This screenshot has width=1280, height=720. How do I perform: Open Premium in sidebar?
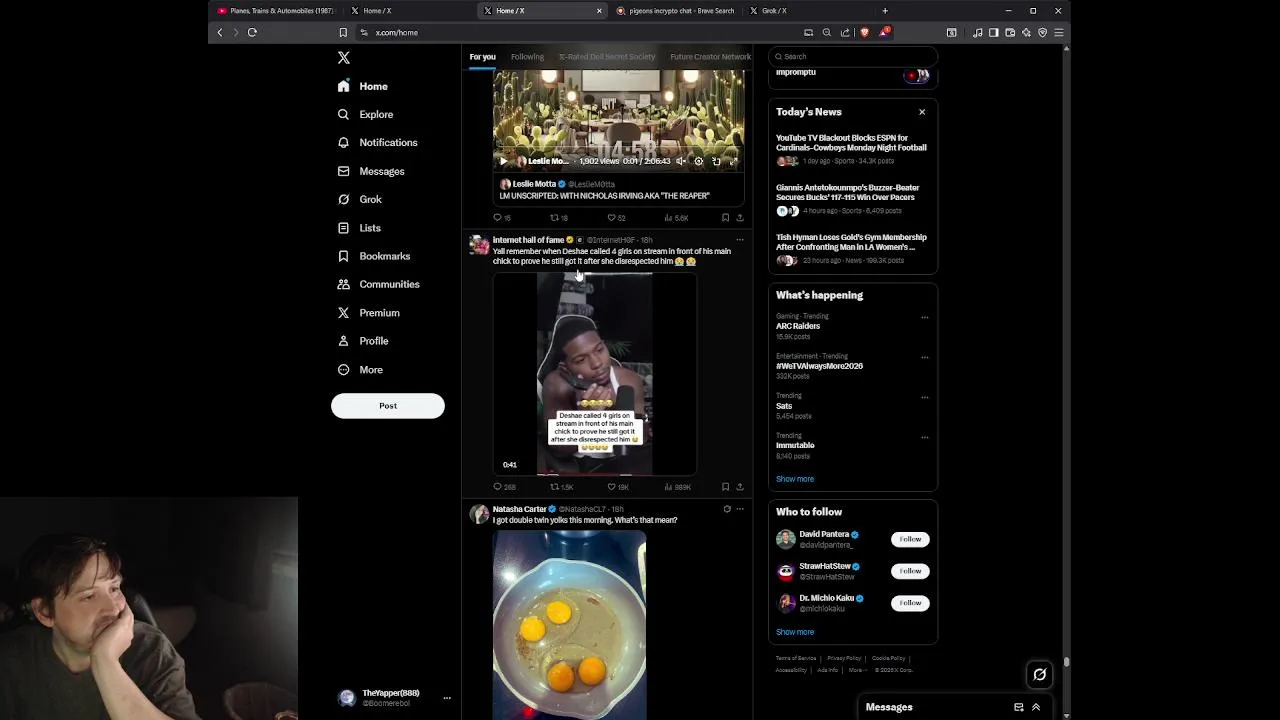tap(368, 313)
